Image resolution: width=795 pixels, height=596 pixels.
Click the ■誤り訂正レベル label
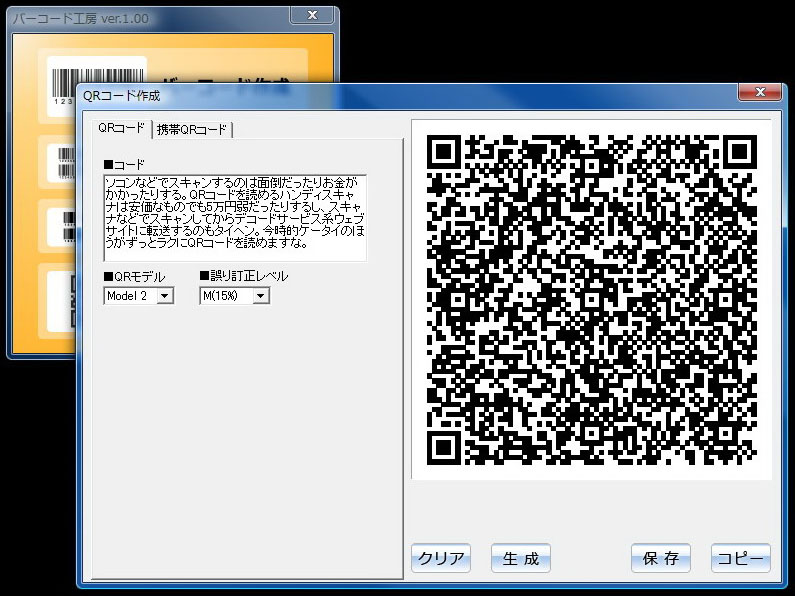[244, 276]
